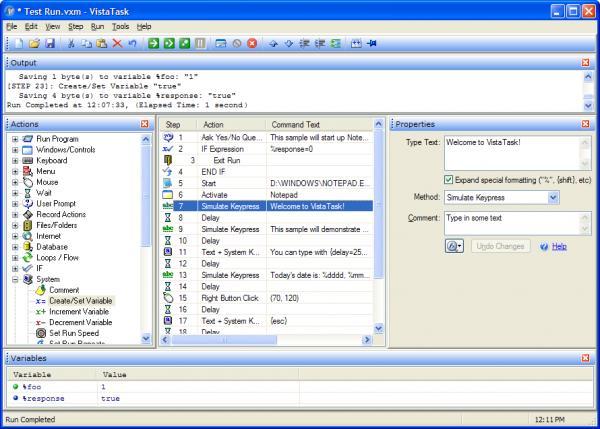Select the Increment Variable action
Image resolution: width=600 pixels, height=429 pixels.
coord(80,311)
